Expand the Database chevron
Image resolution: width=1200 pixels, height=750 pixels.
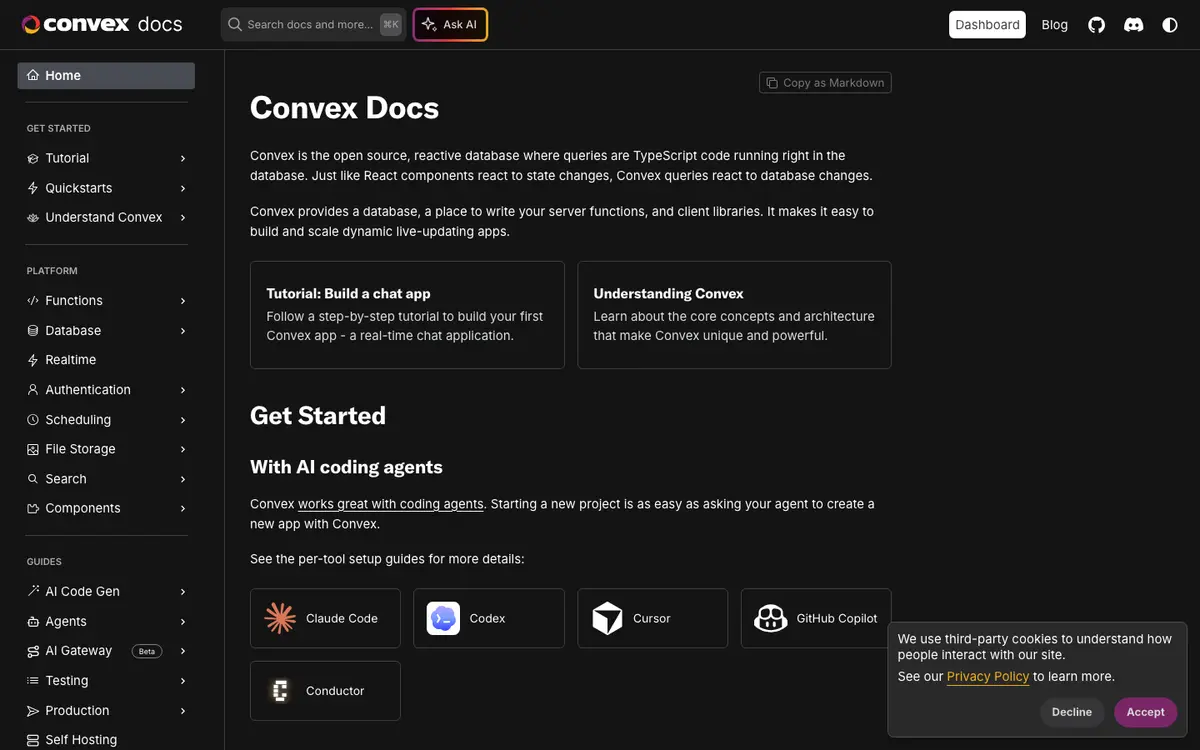pyautogui.click(x=183, y=330)
